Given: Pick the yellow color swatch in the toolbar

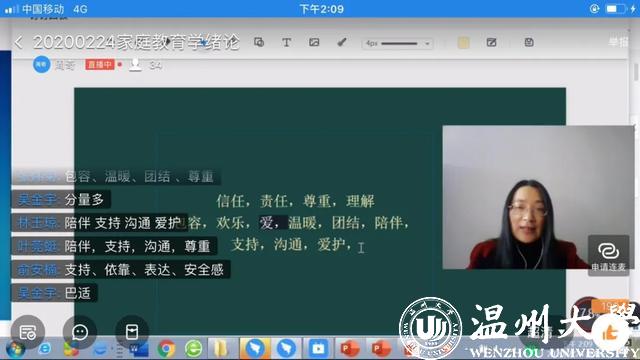Looking at the screenshot, I should 463,42.
